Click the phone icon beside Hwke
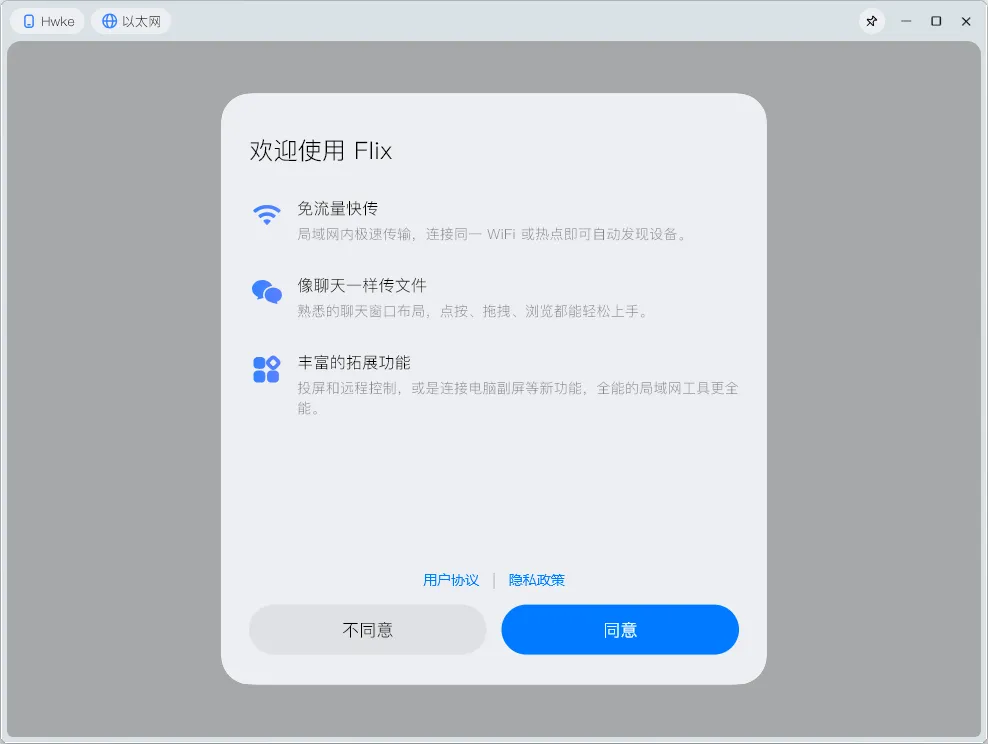 point(28,21)
